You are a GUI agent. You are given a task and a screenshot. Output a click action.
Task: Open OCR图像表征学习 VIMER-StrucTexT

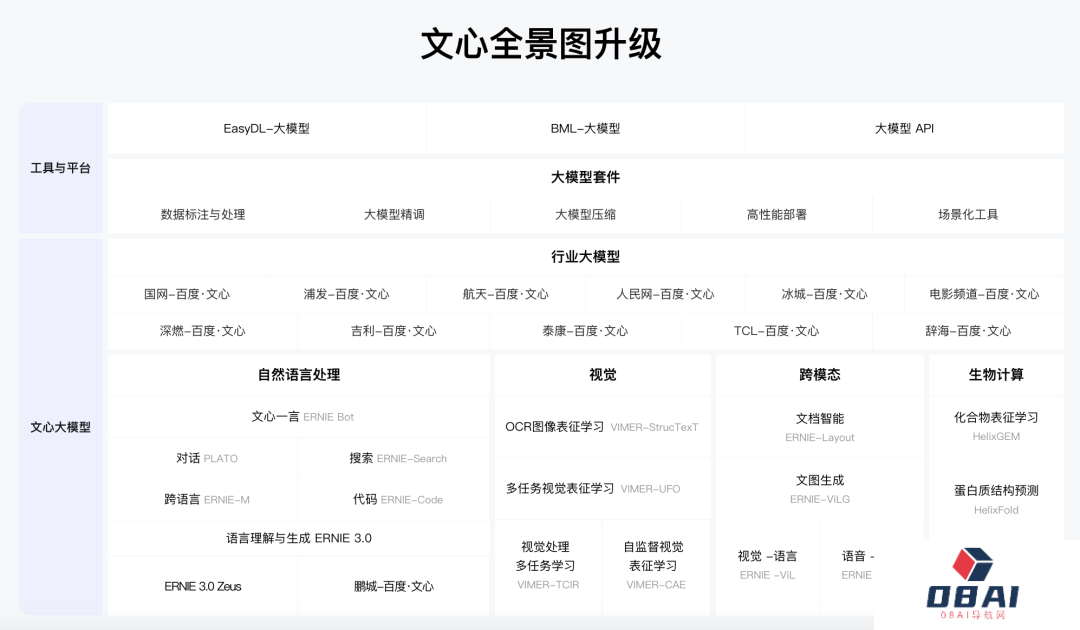[x=602, y=427]
